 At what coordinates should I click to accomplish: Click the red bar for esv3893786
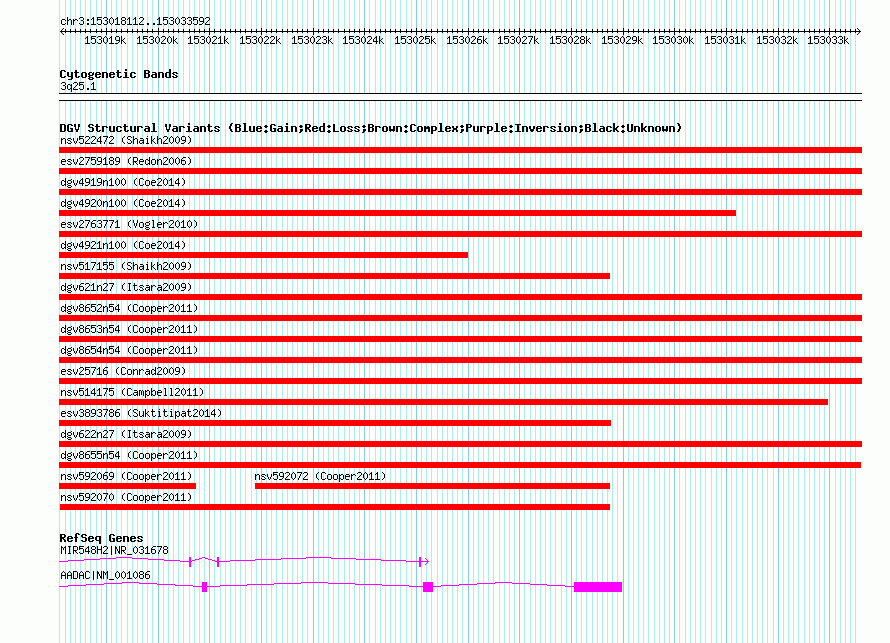pos(335,423)
